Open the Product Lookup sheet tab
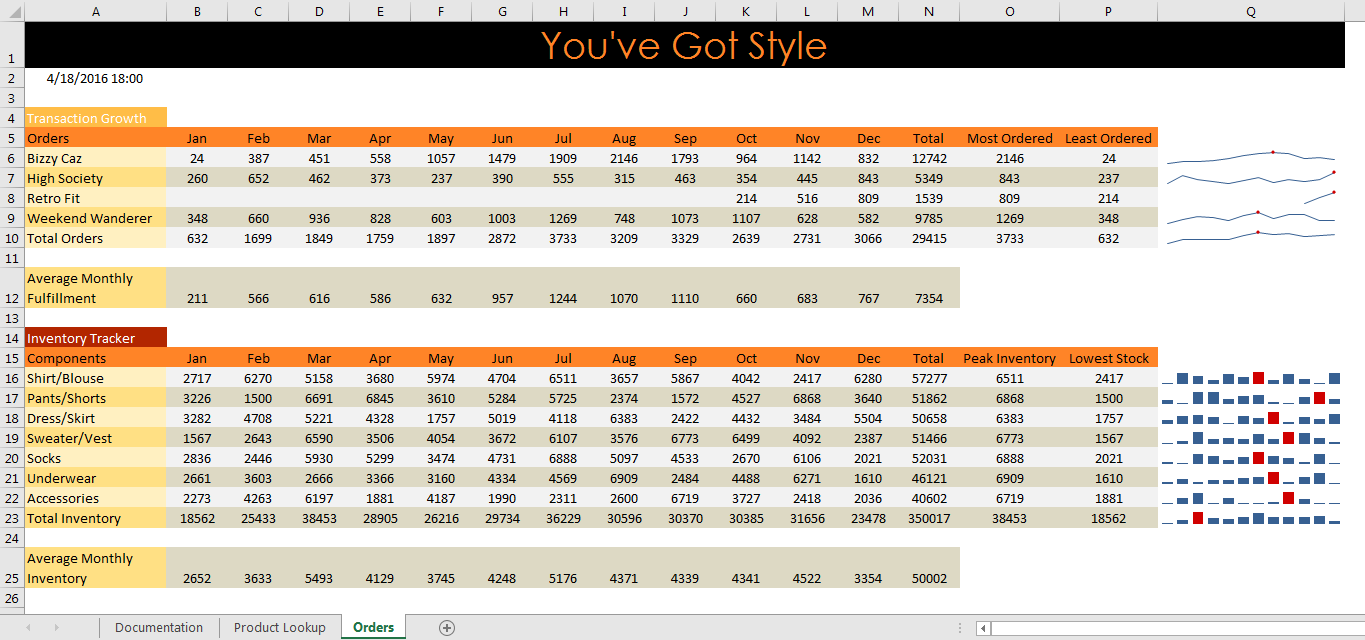Viewport: 1365px width, 640px height. 279,627
